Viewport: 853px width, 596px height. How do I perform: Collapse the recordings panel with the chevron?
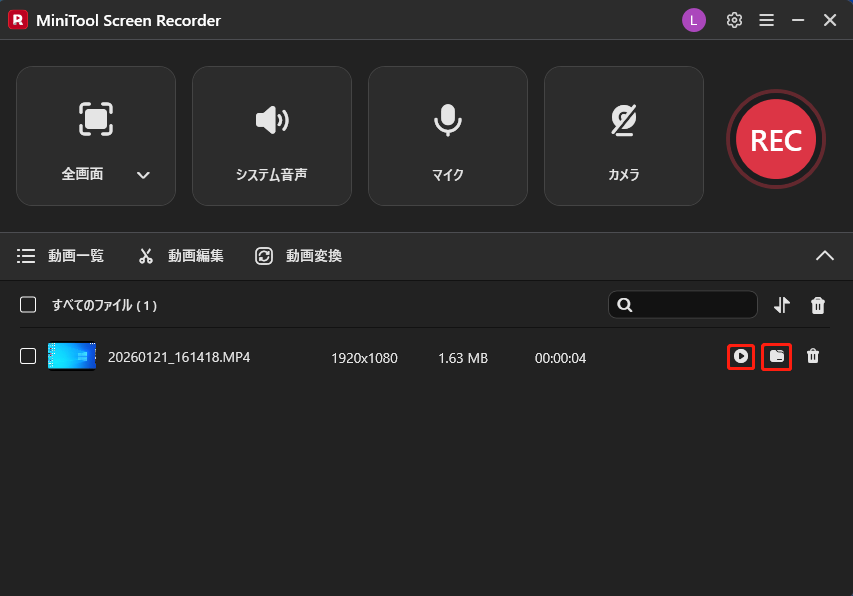(x=825, y=256)
